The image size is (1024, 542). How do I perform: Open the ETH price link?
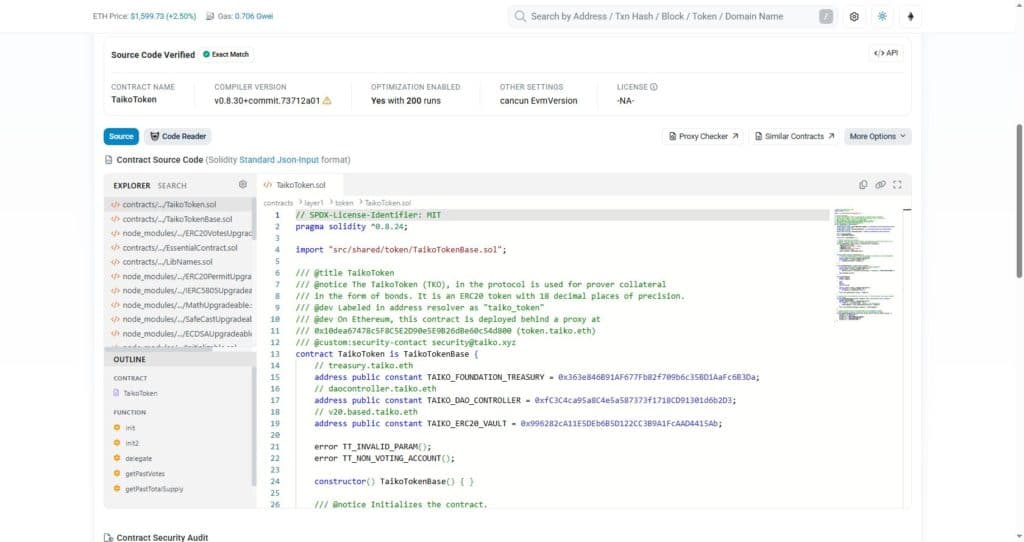(163, 16)
